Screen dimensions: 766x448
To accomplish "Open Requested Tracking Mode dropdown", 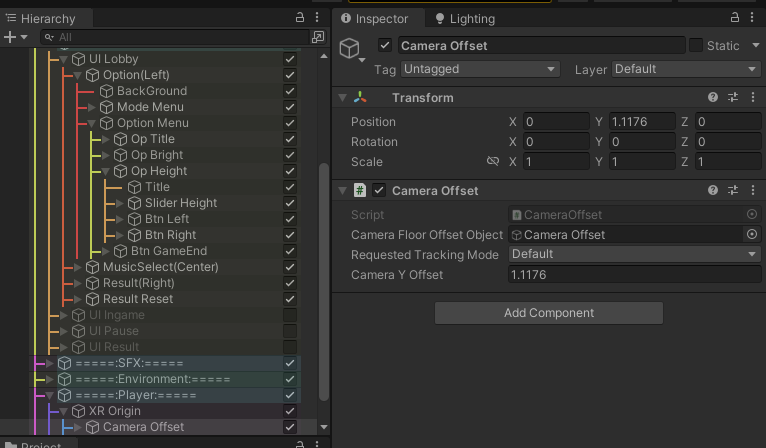I will click(x=634, y=254).
